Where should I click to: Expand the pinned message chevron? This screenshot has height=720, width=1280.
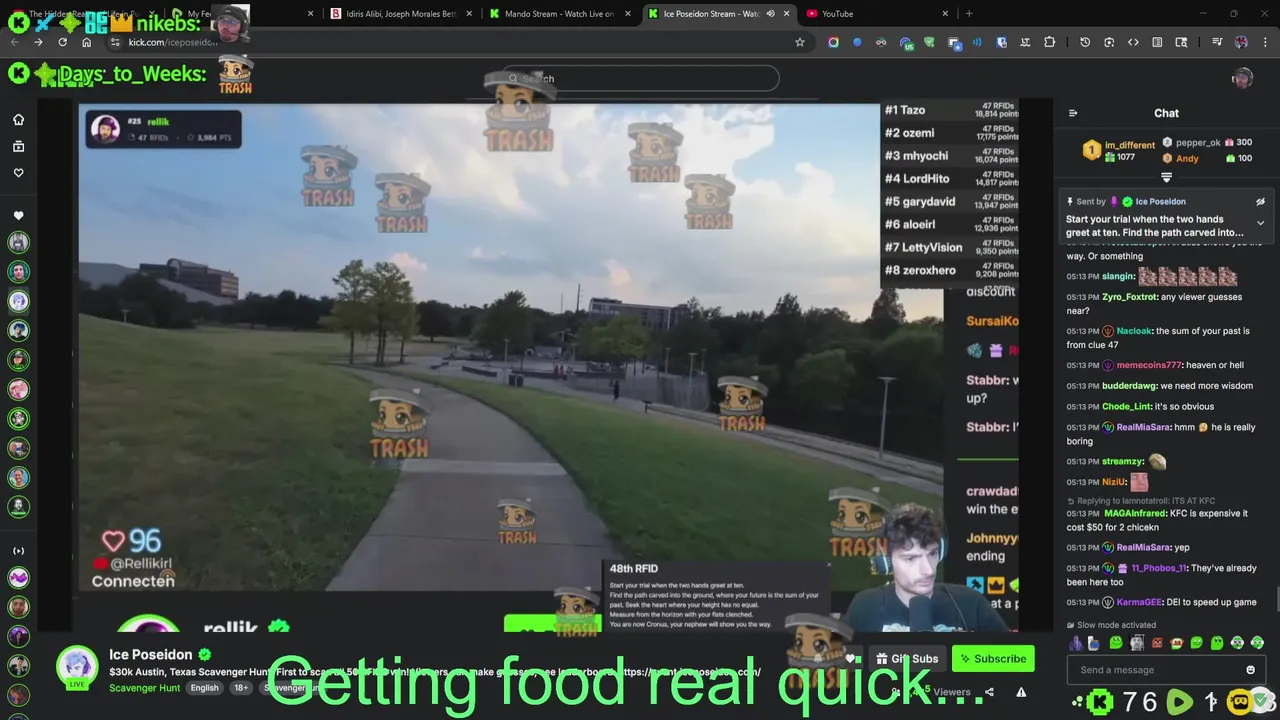coord(1260,223)
